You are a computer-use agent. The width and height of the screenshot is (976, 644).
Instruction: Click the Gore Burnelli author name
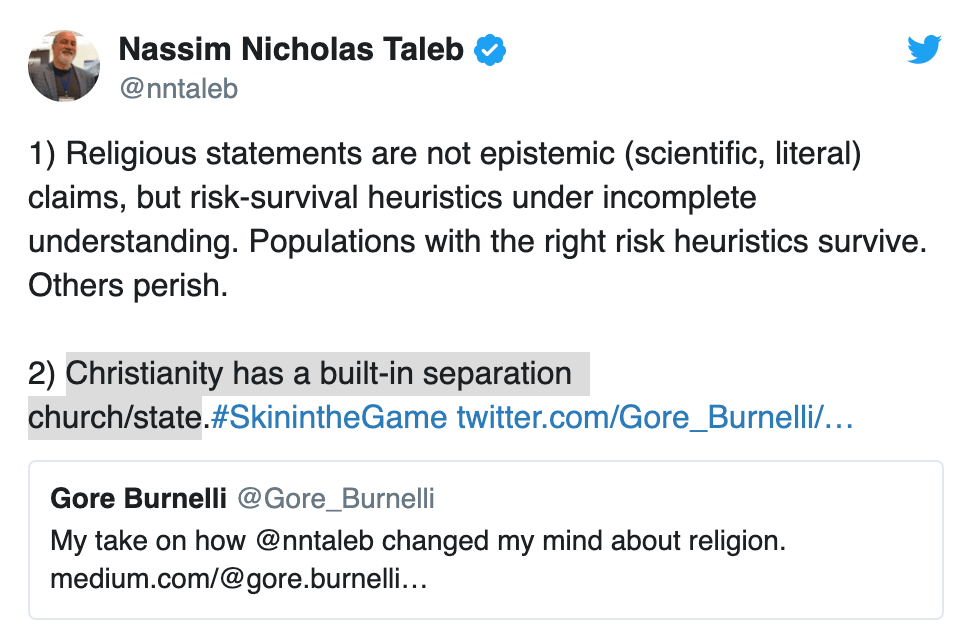(139, 498)
